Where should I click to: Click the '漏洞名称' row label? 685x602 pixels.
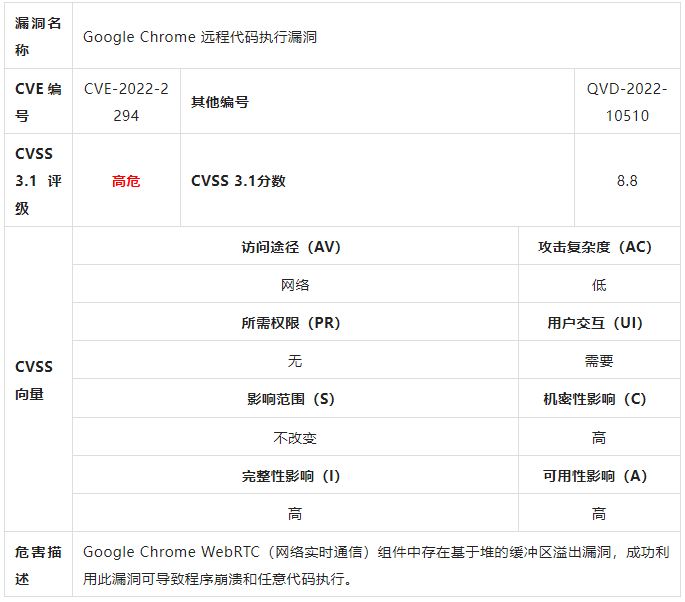point(38,36)
